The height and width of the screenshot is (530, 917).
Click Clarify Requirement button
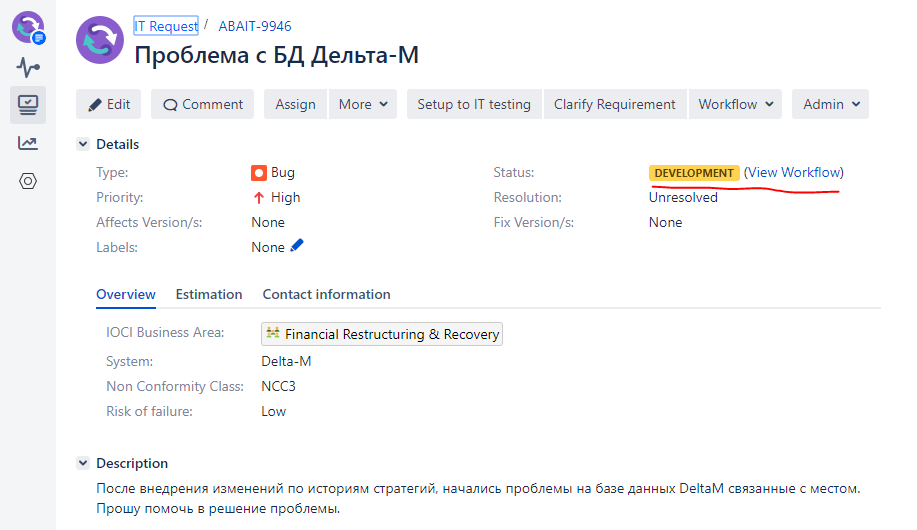(615, 104)
